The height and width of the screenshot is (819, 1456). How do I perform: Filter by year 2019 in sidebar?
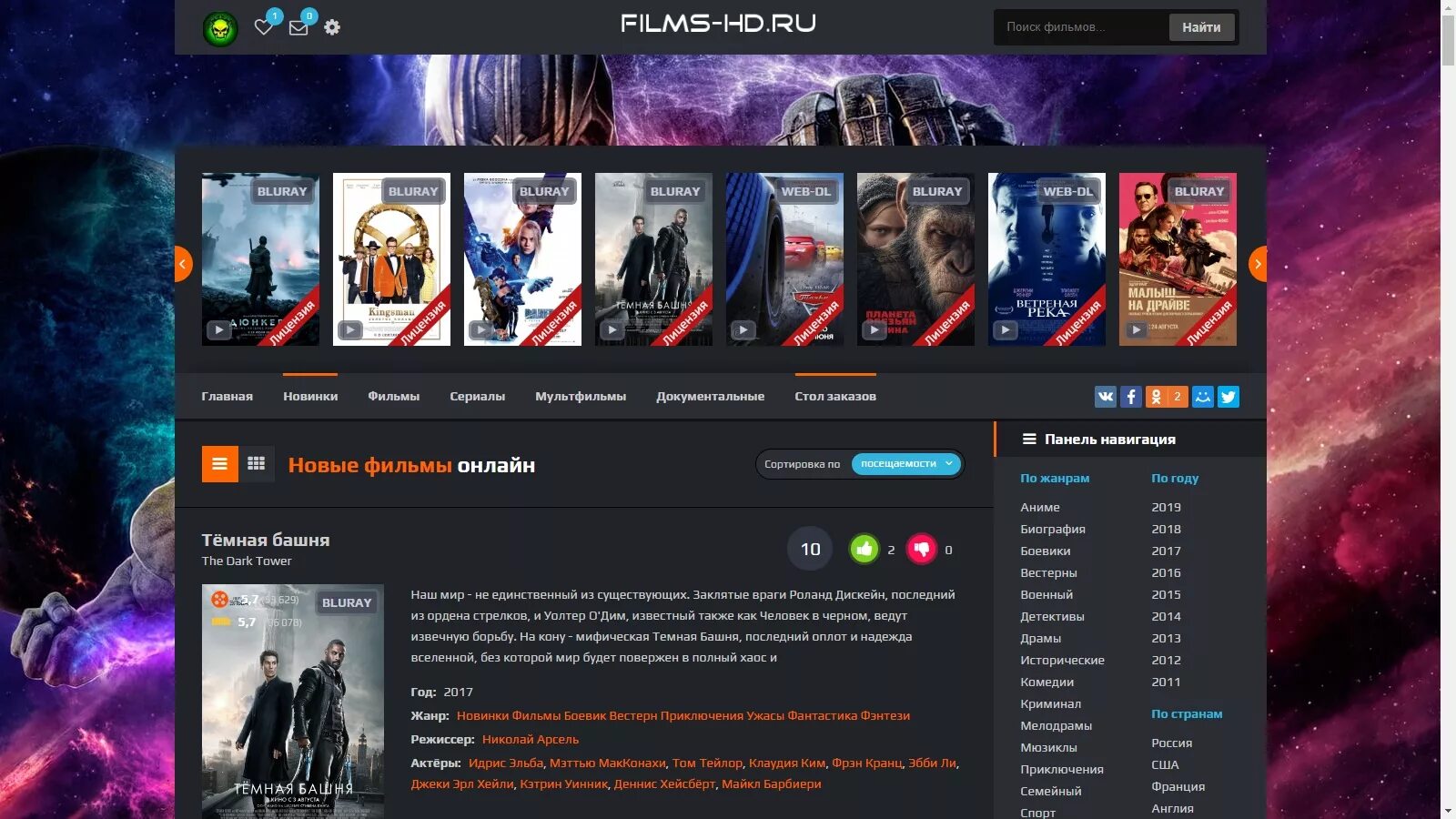point(1166,507)
